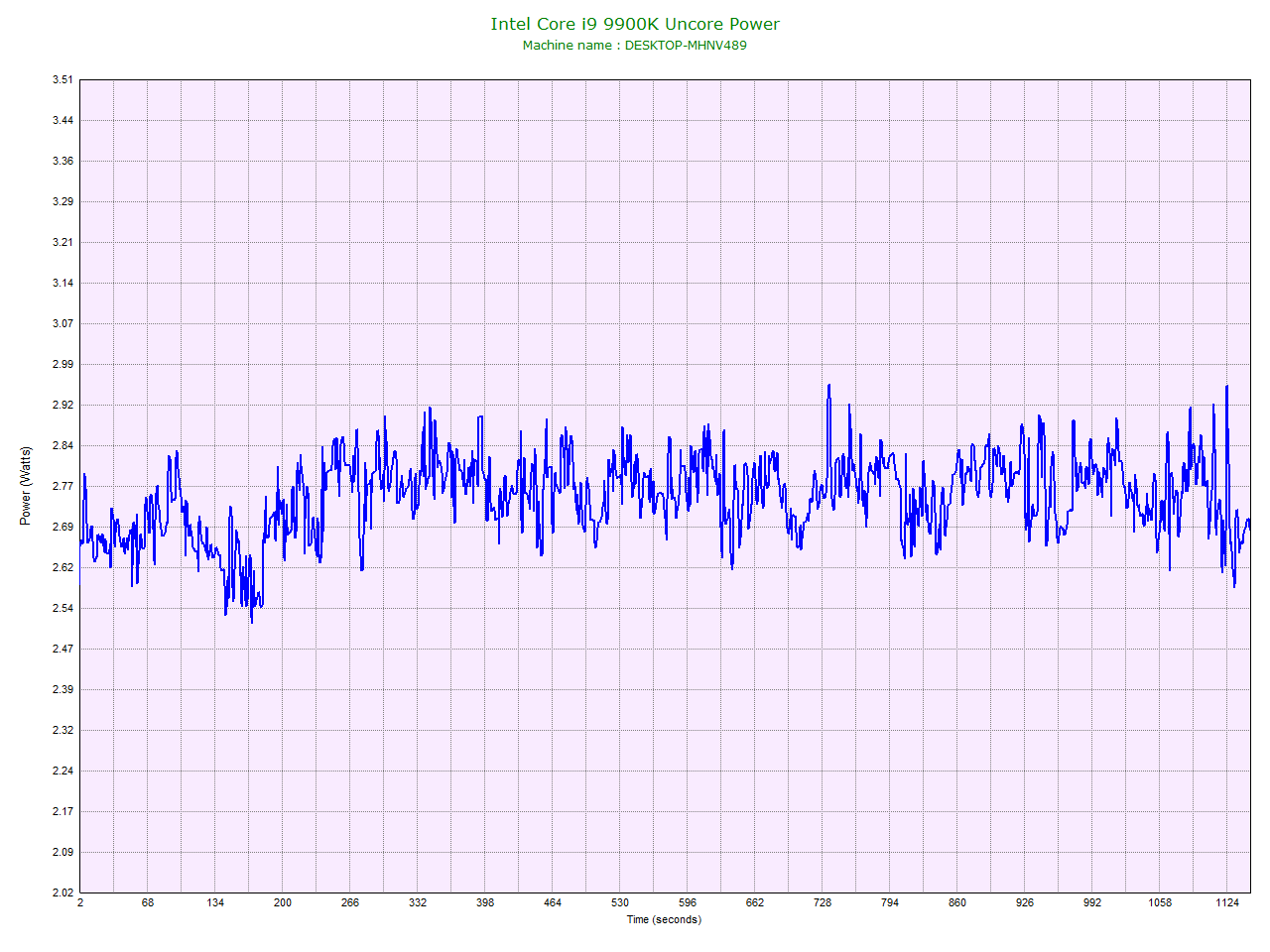Click the y-axis label 2.09
This screenshot has width=1270, height=952.
pyautogui.click(x=63, y=853)
